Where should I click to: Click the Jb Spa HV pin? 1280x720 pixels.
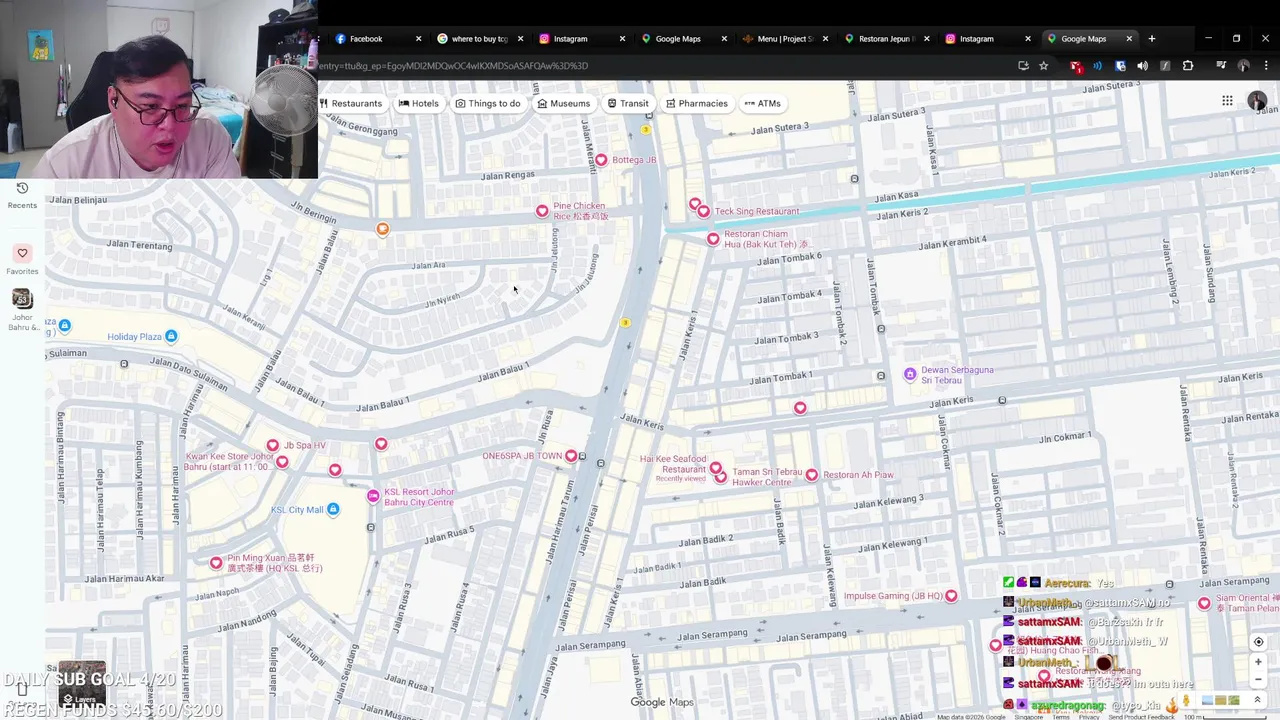click(273, 445)
